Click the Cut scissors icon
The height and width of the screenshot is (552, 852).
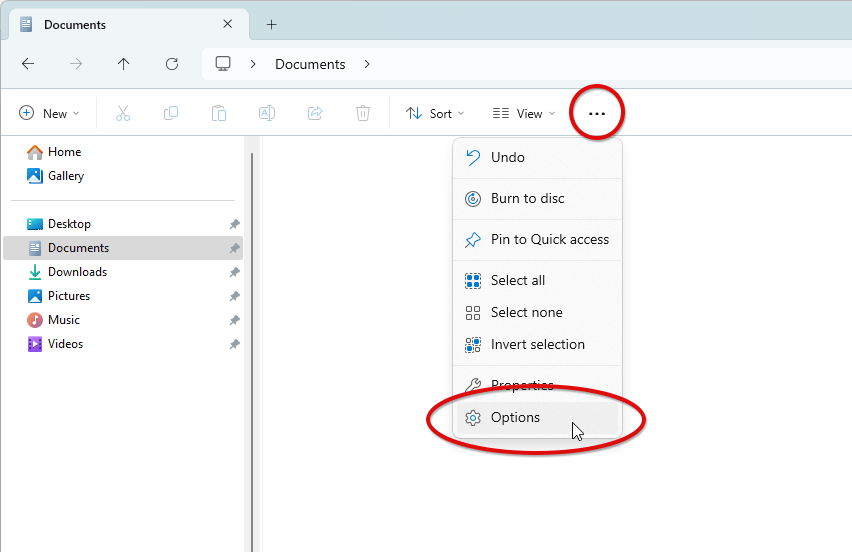(123, 113)
